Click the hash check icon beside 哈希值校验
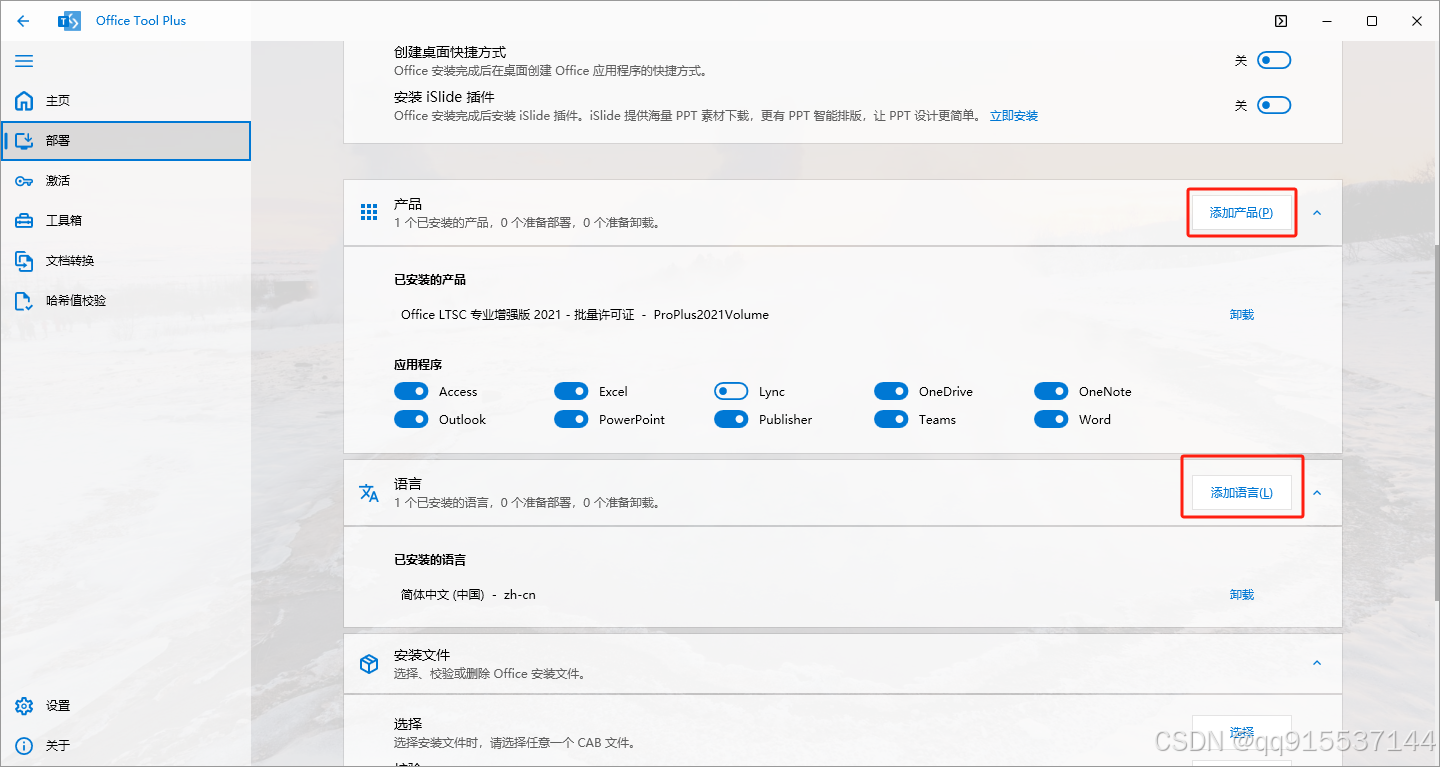 (24, 301)
